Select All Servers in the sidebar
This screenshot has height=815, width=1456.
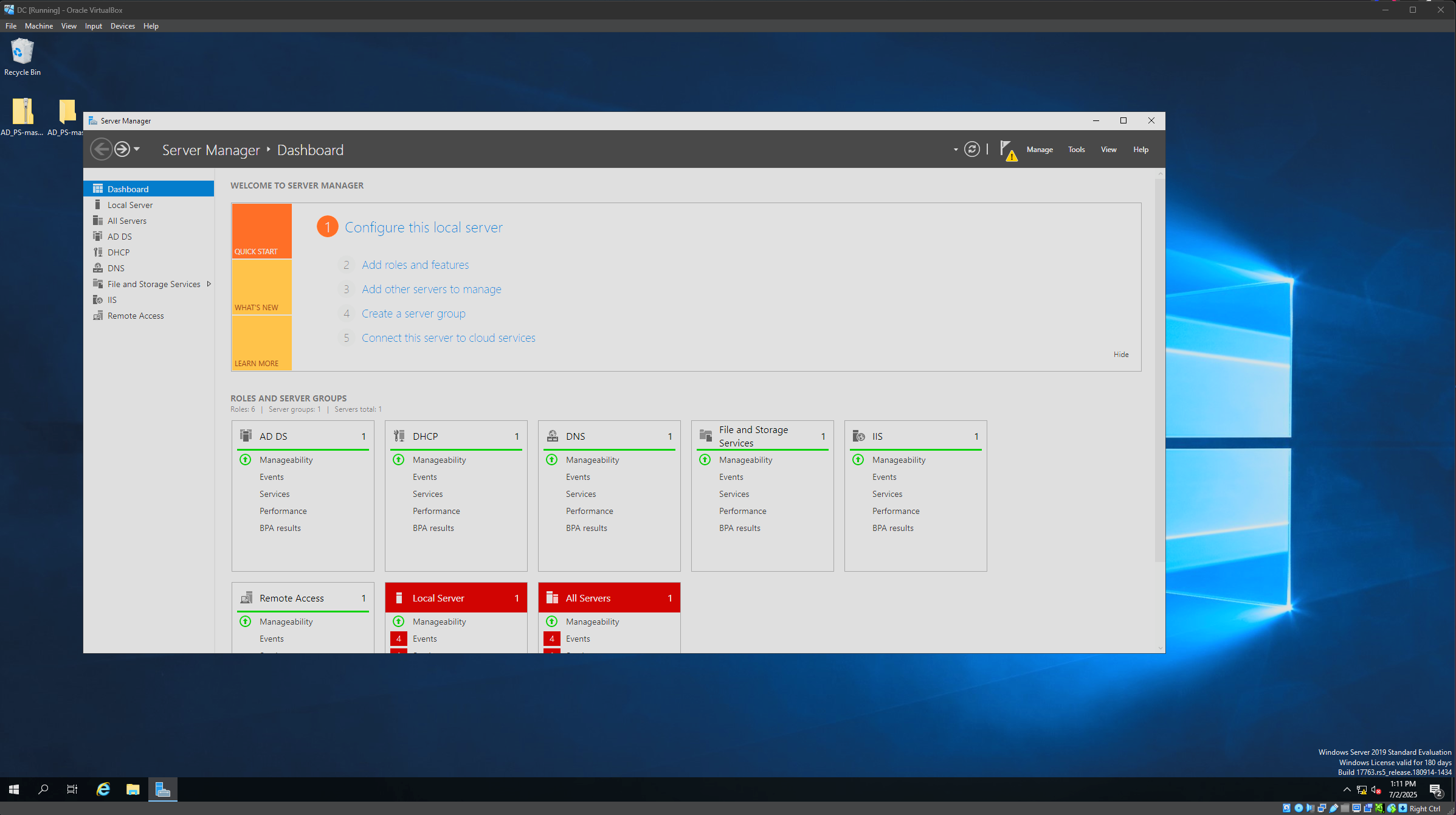point(148,221)
